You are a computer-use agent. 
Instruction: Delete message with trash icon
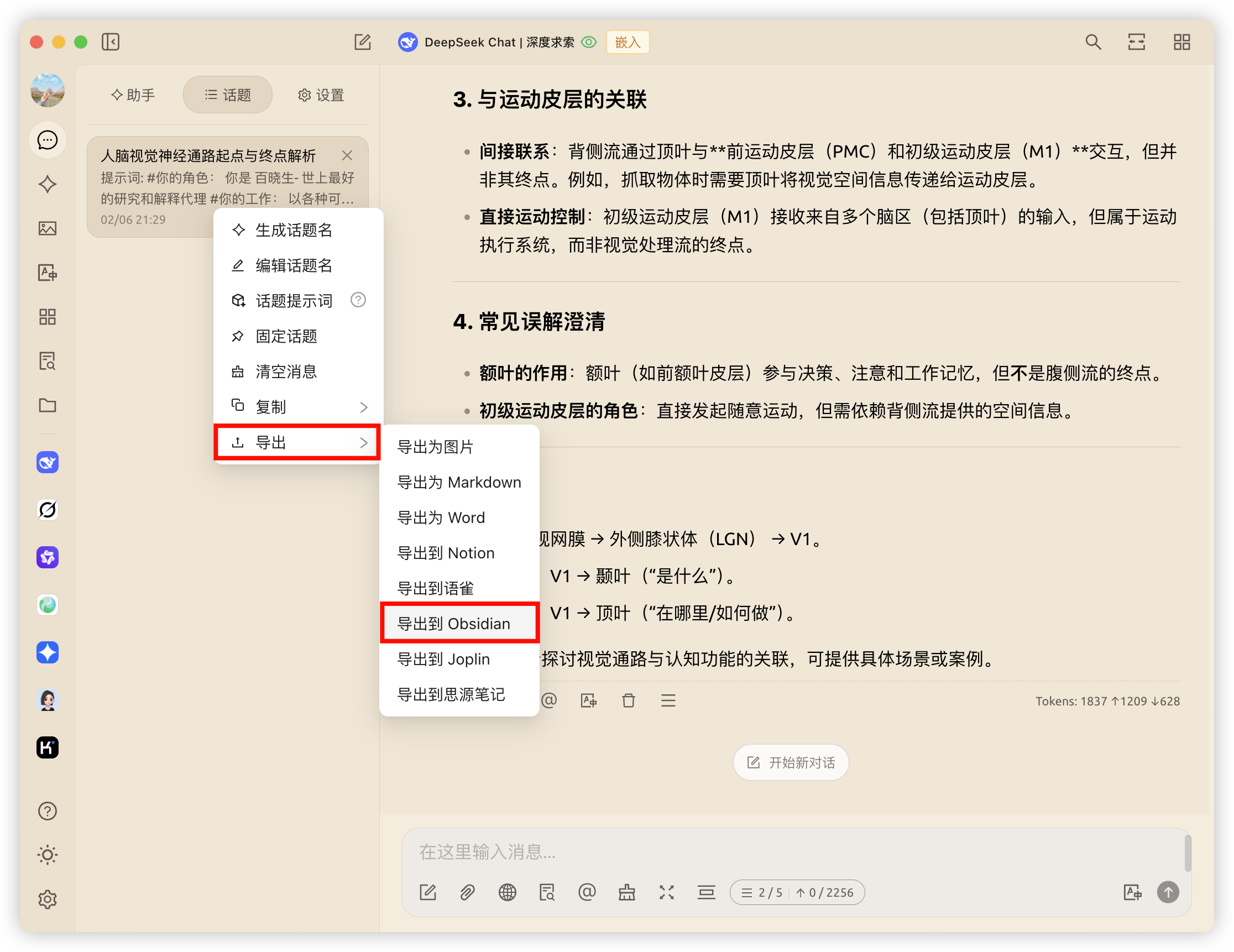[628, 700]
